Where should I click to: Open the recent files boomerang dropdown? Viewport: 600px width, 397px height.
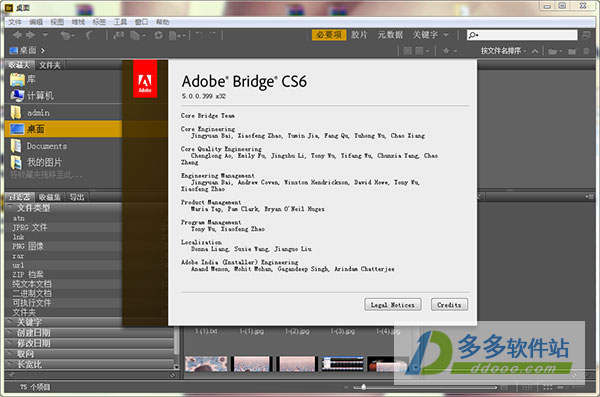click(x=67, y=36)
